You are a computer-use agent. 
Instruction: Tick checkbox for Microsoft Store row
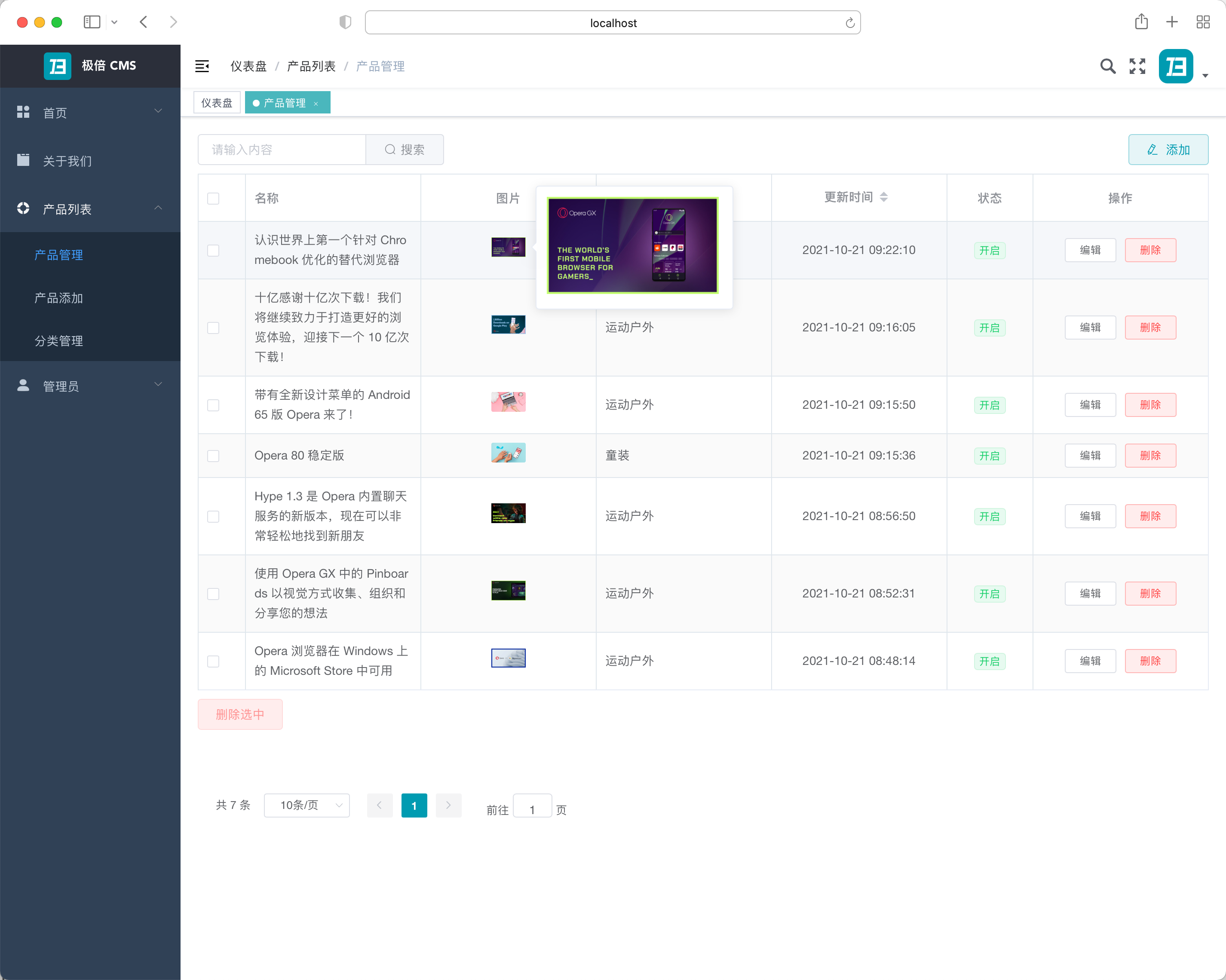coord(213,661)
